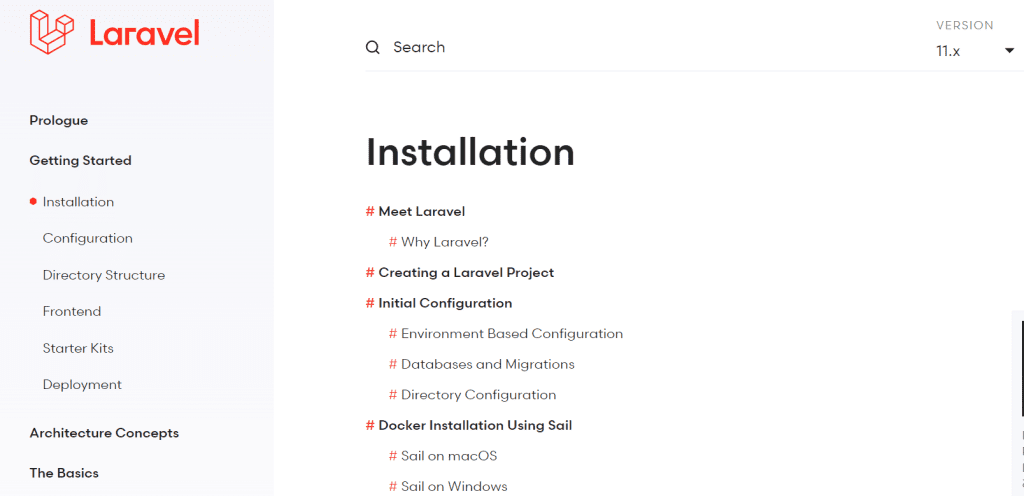Open the Directory Structure page
This screenshot has height=496, width=1024.
(104, 275)
